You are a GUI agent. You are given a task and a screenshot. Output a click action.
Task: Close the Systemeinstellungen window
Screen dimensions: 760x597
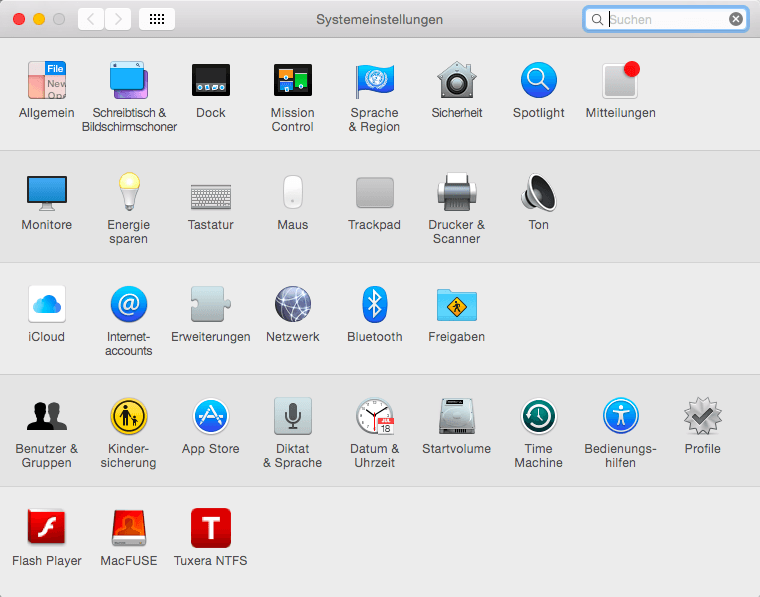pos(19,19)
